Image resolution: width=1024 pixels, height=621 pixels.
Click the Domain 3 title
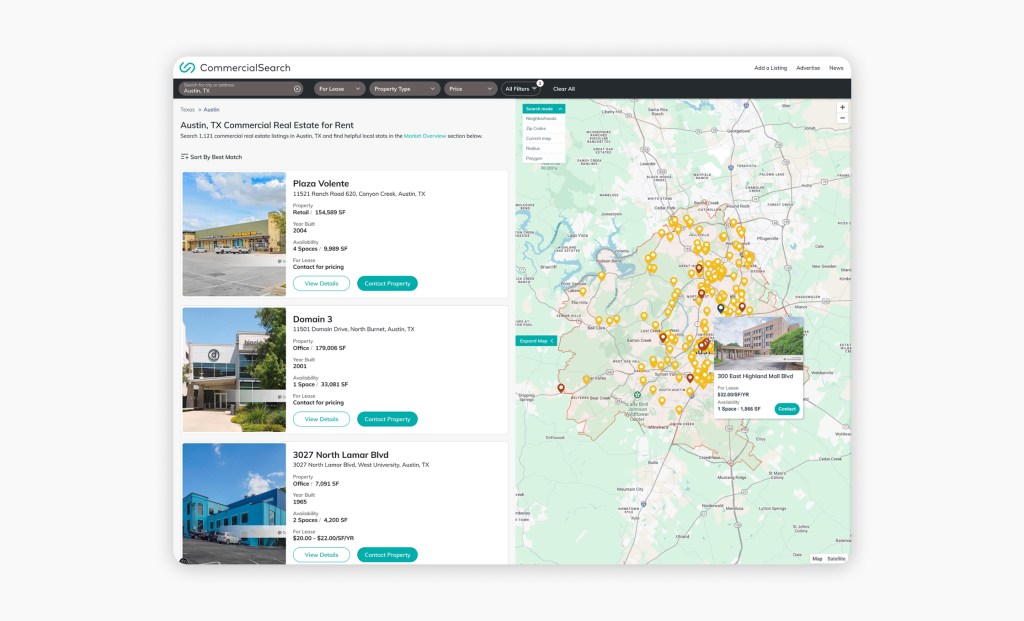click(312, 319)
